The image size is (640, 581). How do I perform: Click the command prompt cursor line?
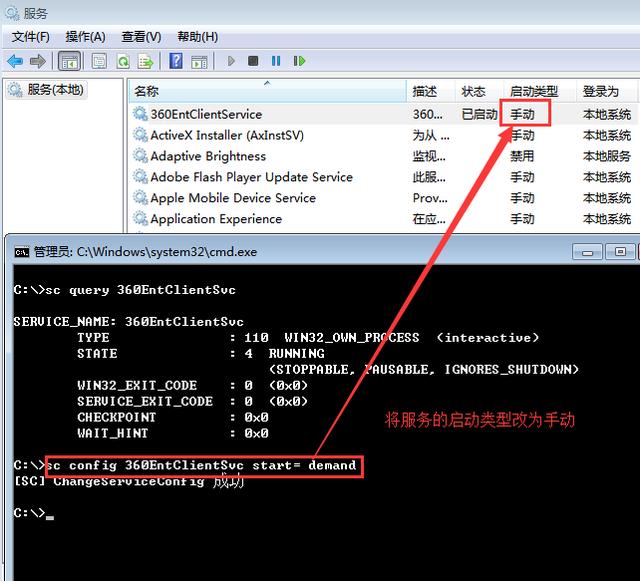(x=33, y=513)
